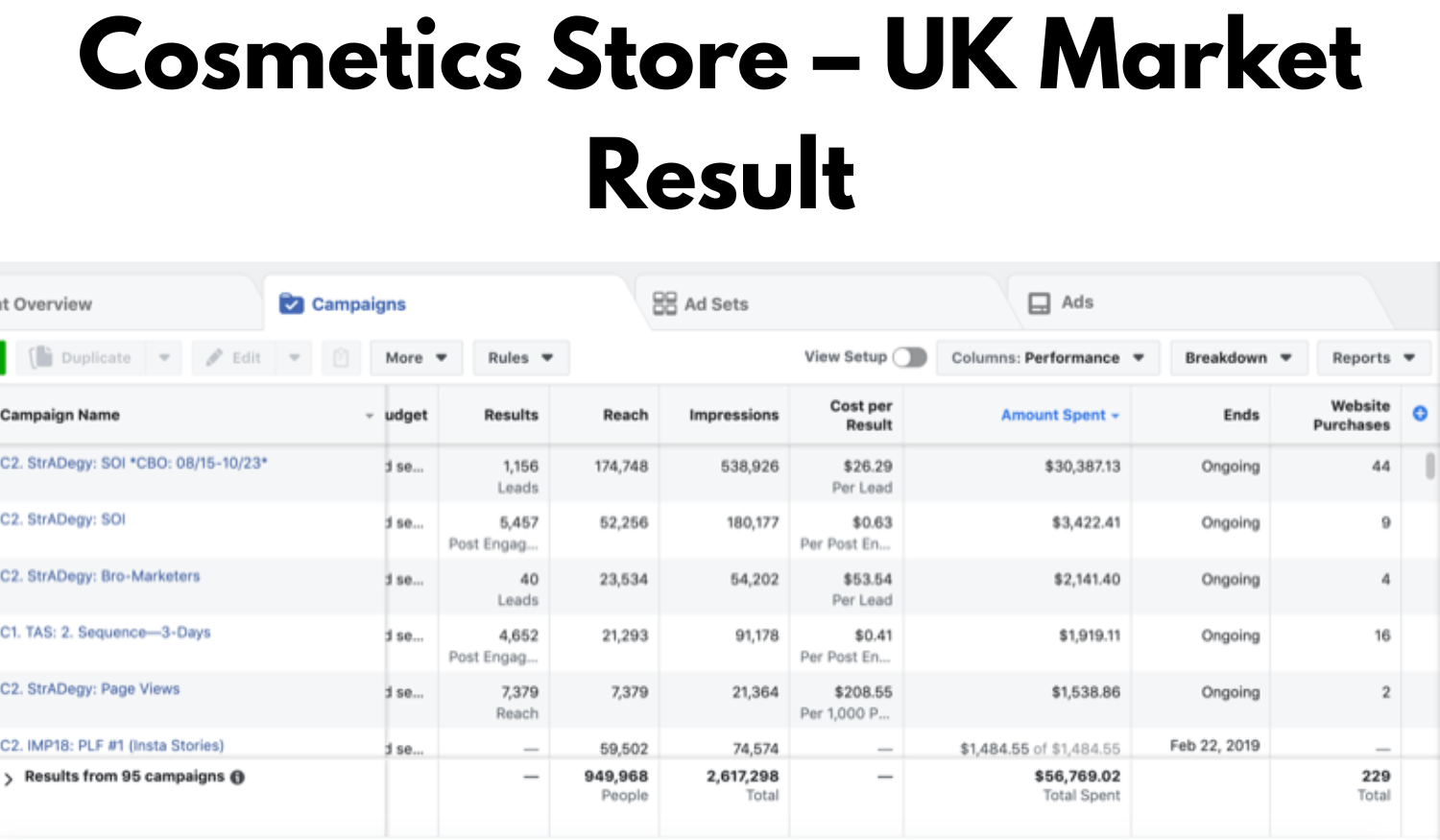
Task: Open the C1. TAS: 2. Sequence—3-Days campaign
Action: pyautogui.click(x=106, y=632)
